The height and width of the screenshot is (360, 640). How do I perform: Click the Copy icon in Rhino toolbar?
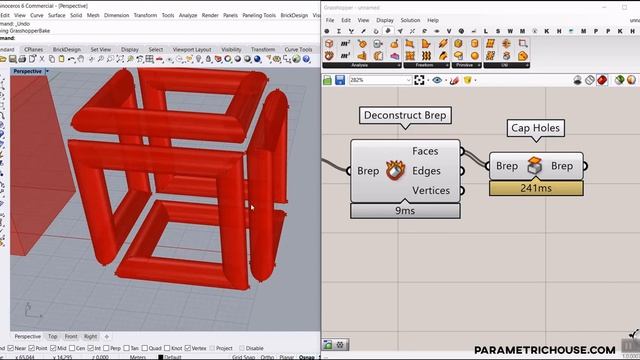point(52,59)
